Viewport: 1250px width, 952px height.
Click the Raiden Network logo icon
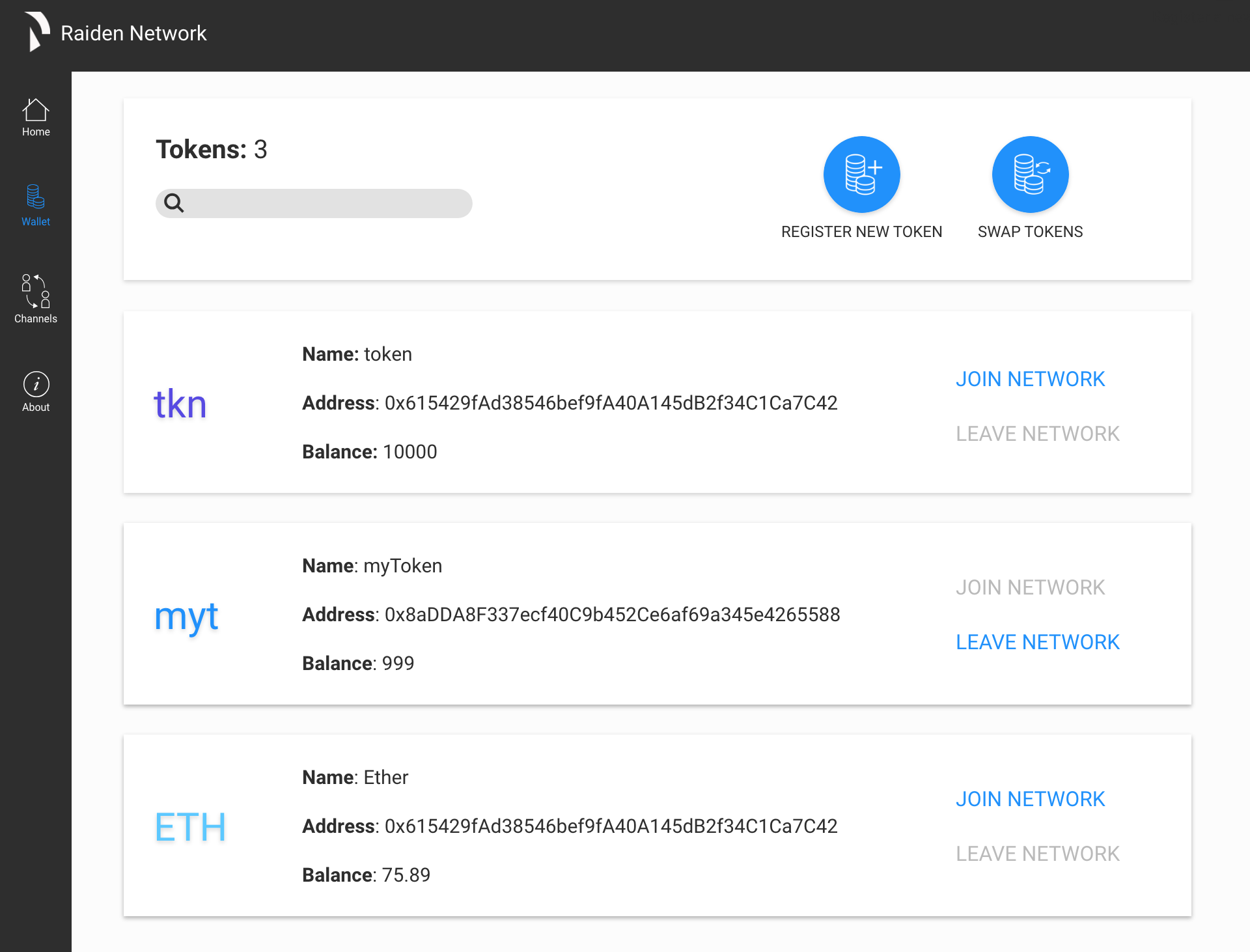37,31
